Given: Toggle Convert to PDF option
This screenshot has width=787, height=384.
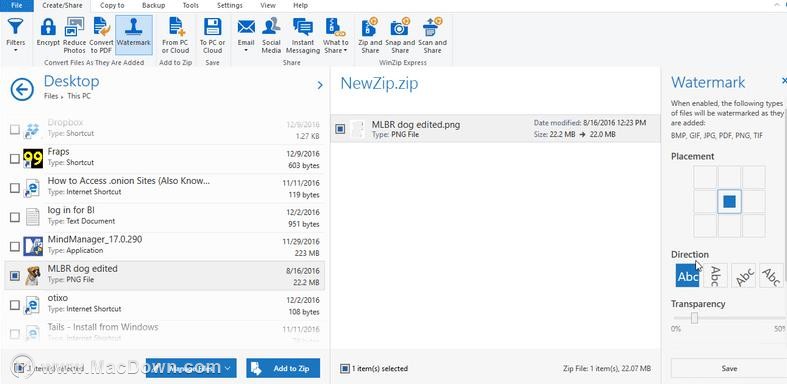Looking at the screenshot, I should (x=101, y=35).
